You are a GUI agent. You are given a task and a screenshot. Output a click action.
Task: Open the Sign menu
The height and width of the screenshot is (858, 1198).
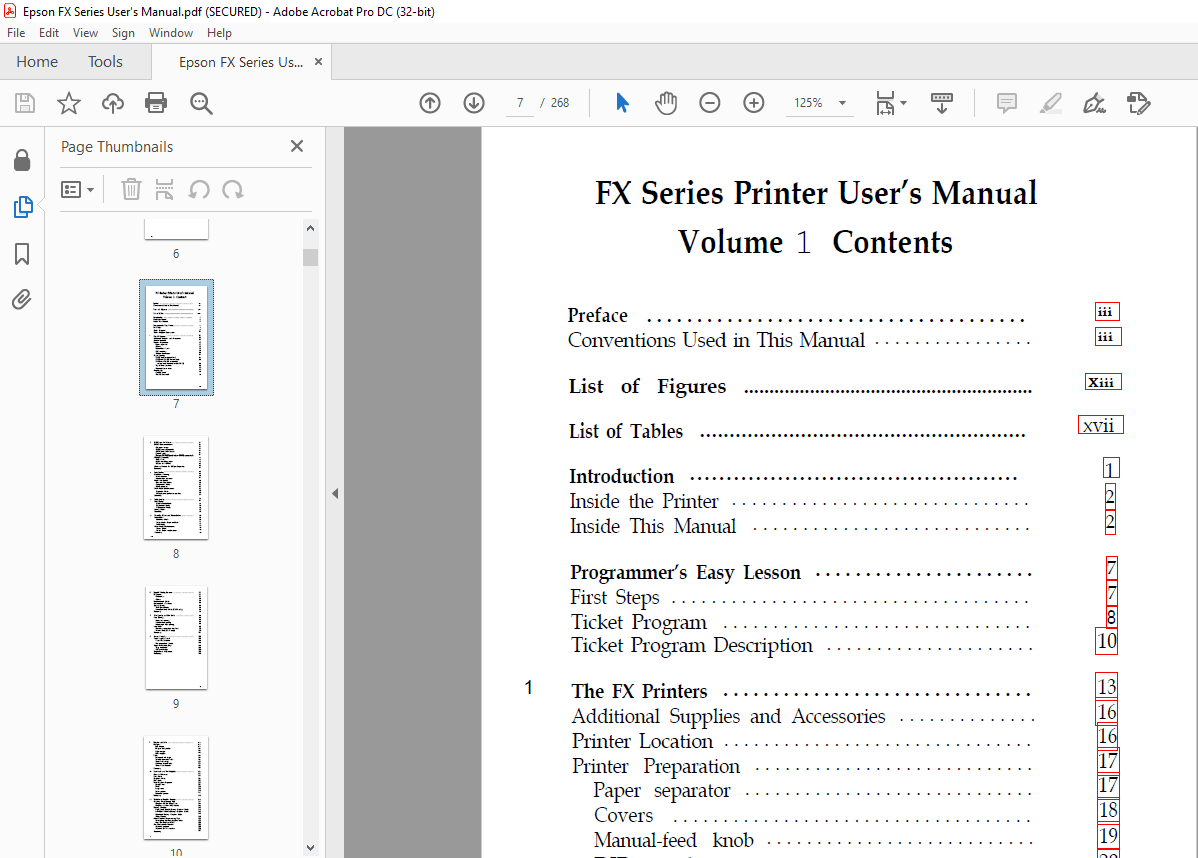[x=123, y=33]
